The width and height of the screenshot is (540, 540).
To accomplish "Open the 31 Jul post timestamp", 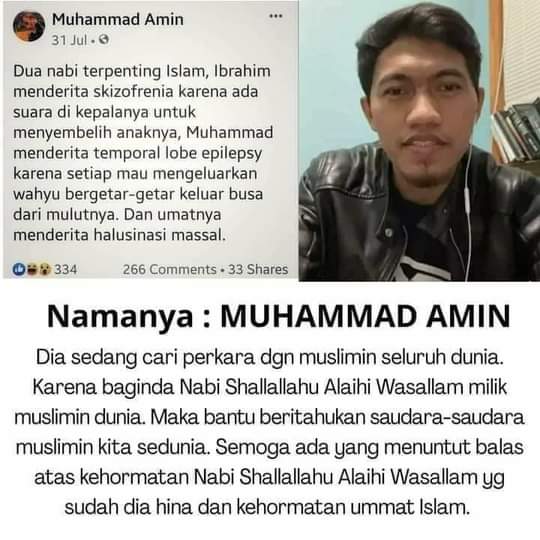I will click(x=69, y=40).
